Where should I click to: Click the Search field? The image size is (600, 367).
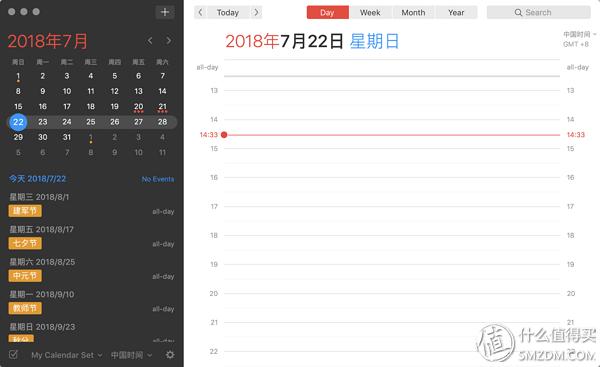point(538,13)
